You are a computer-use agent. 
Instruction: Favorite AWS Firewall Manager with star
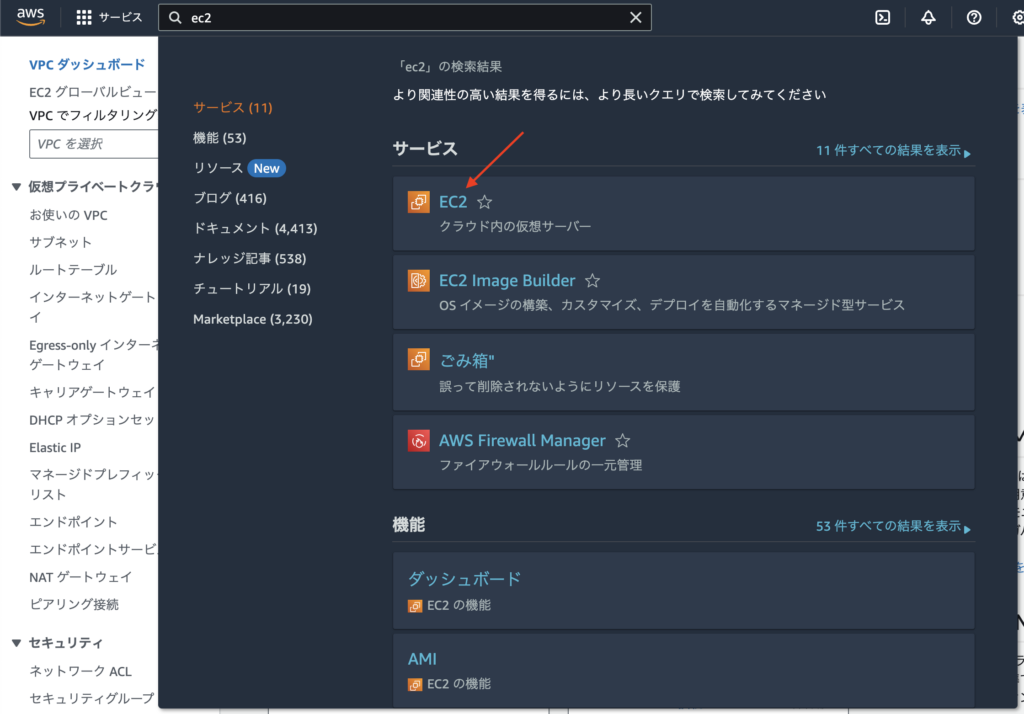pos(622,440)
